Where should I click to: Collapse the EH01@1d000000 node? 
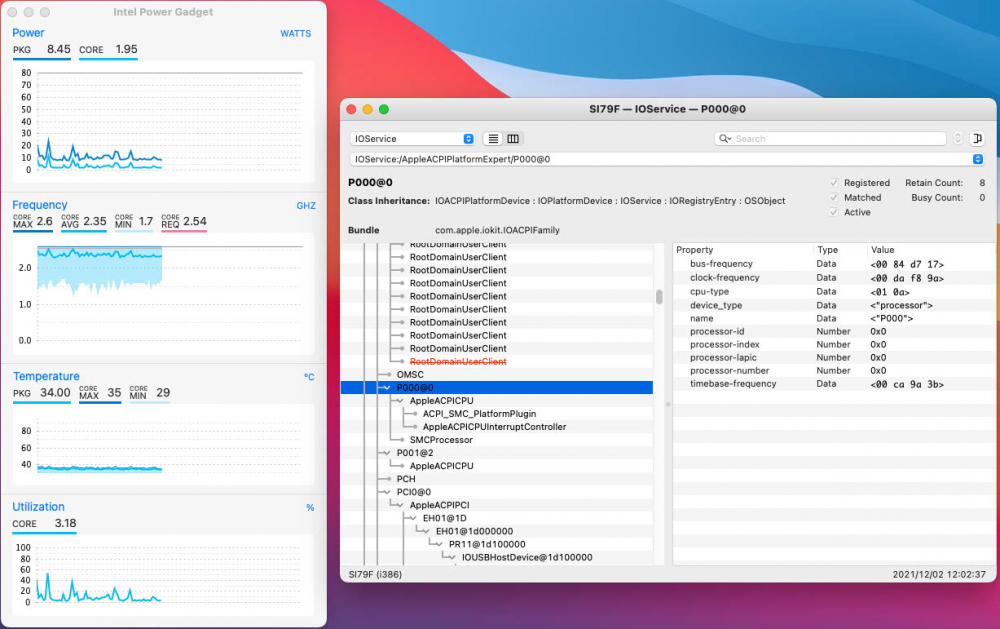coord(426,531)
